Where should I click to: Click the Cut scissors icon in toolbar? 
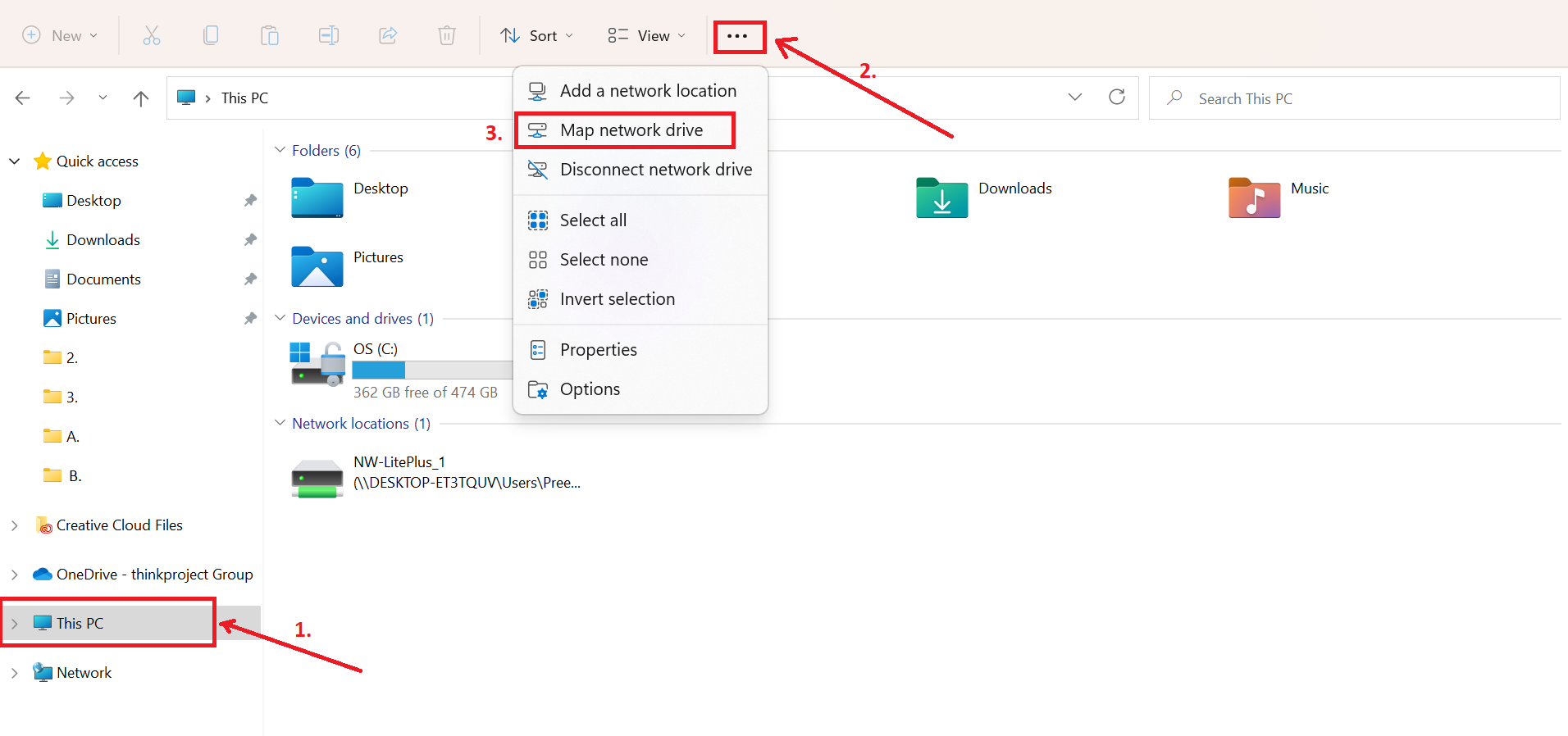point(152,35)
